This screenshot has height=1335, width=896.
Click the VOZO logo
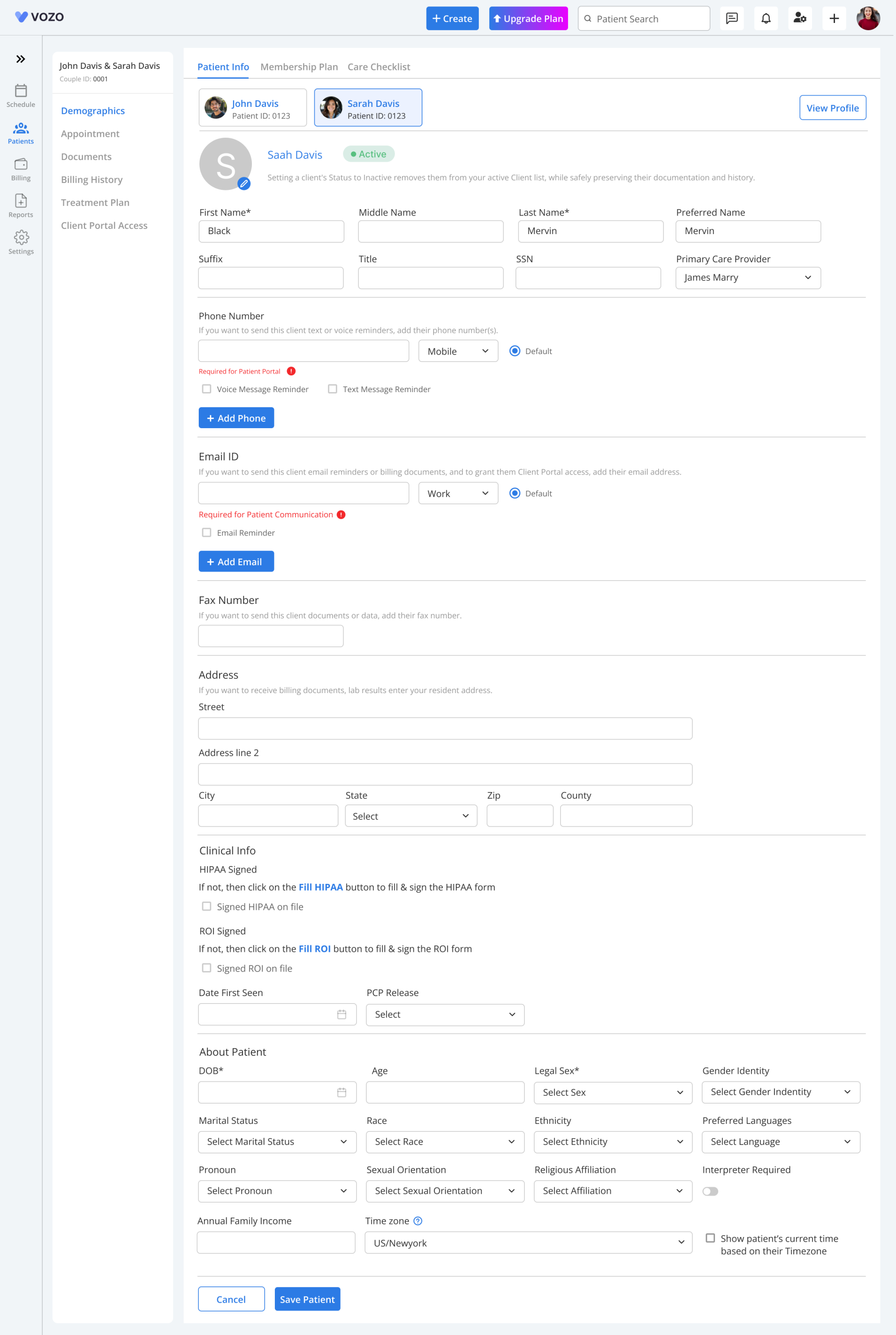(x=40, y=17)
